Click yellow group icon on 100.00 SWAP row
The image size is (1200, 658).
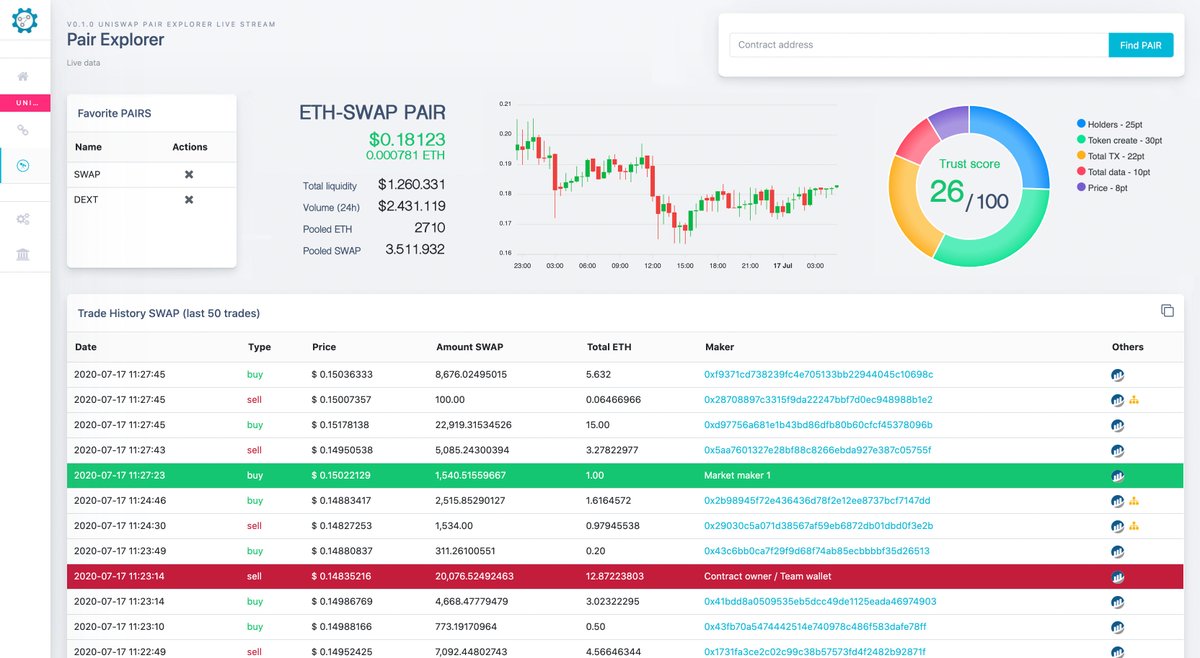(1134, 400)
